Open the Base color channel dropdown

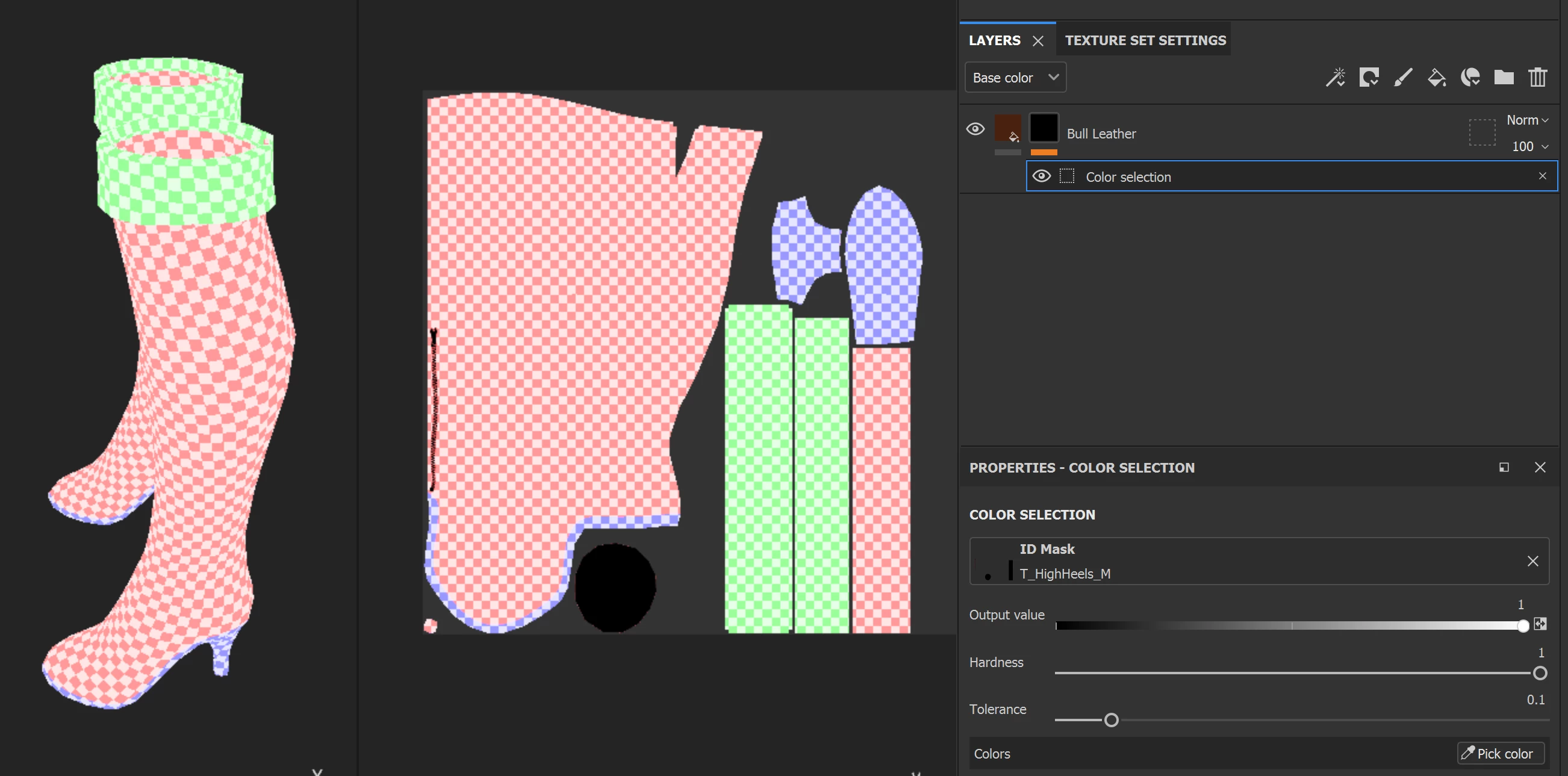click(1015, 78)
